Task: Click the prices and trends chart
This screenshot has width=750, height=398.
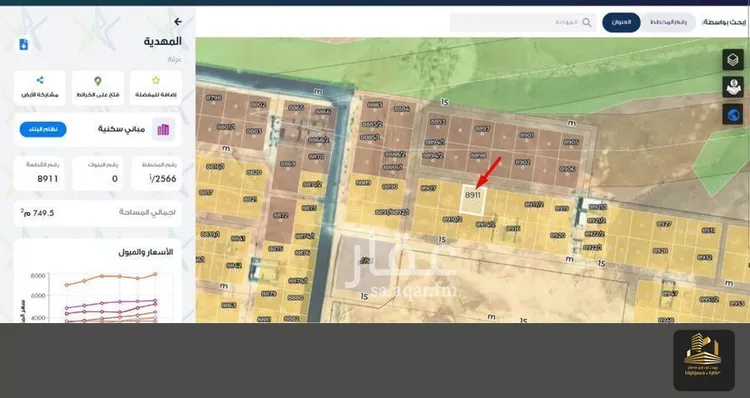Action: 98,282
